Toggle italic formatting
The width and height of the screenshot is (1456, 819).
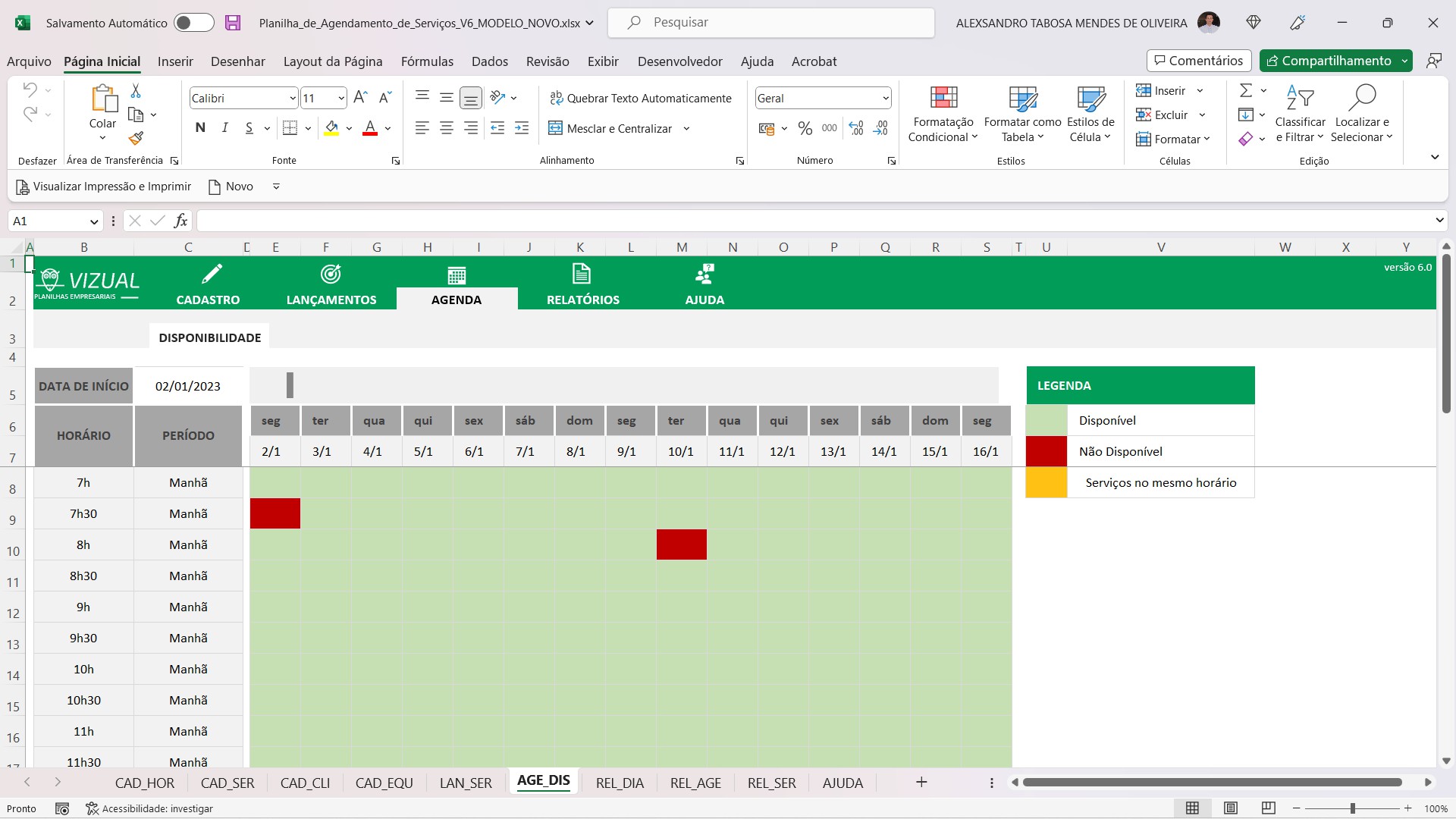(224, 127)
